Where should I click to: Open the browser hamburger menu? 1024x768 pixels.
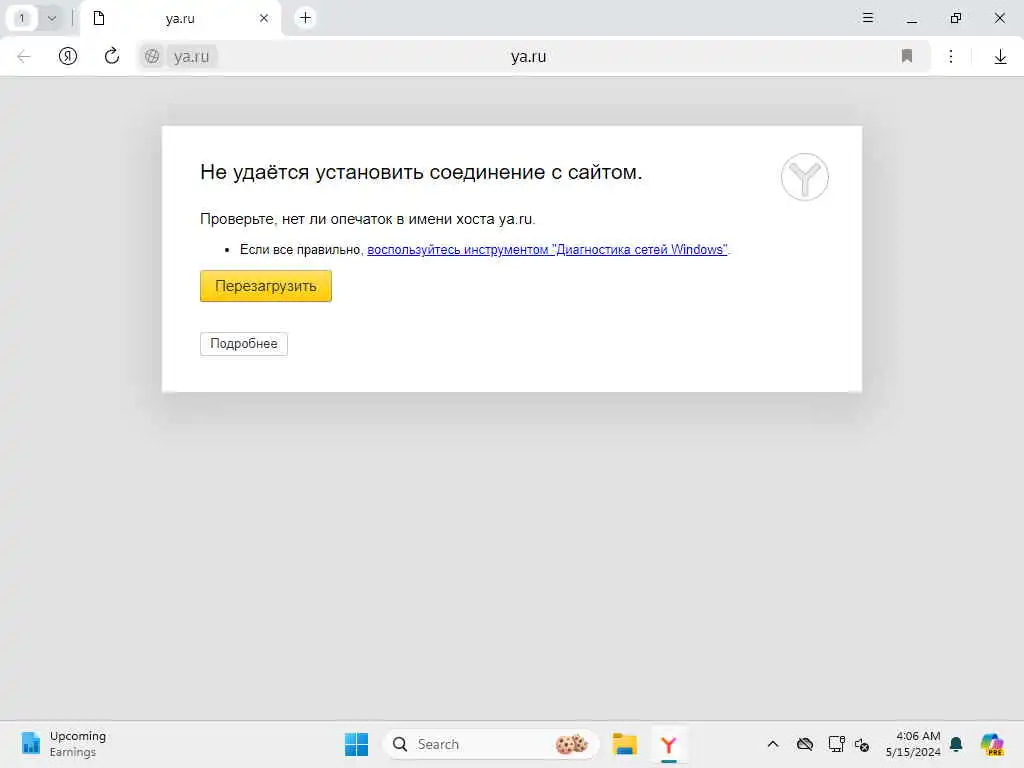(x=867, y=18)
